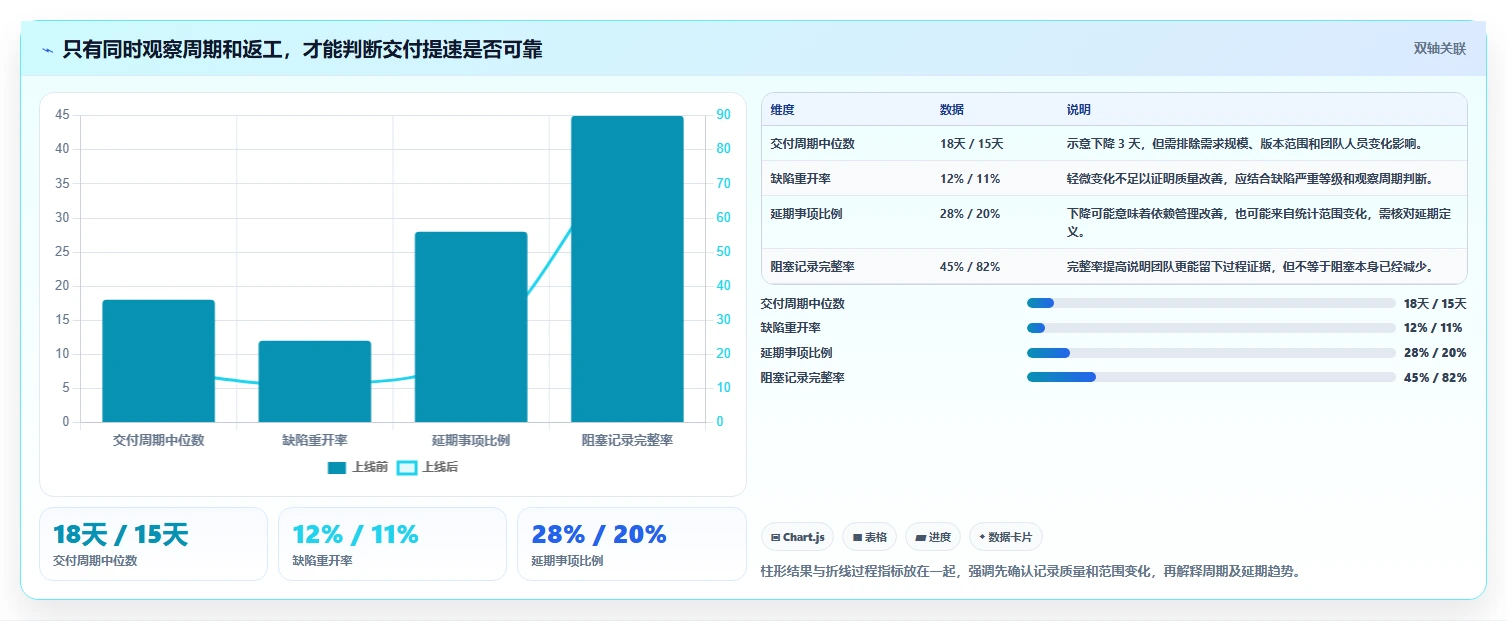This screenshot has height=621, width=1507.
Task: Toggle the 上线后 legend swatch
Action: click(x=407, y=467)
